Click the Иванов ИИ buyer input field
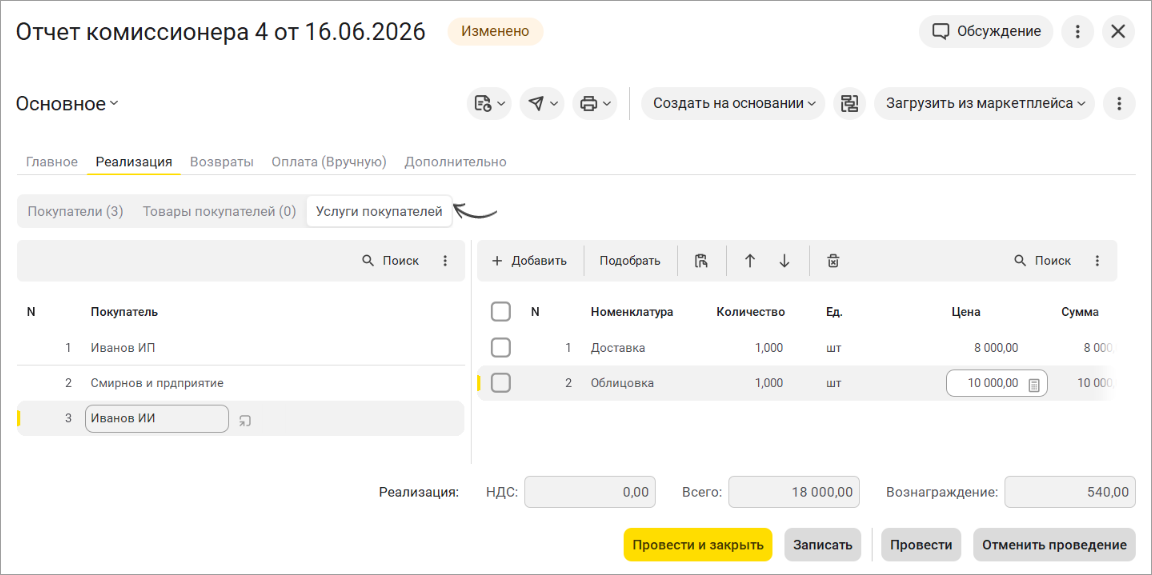This screenshot has height=575, width=1152. click(156, 419)
